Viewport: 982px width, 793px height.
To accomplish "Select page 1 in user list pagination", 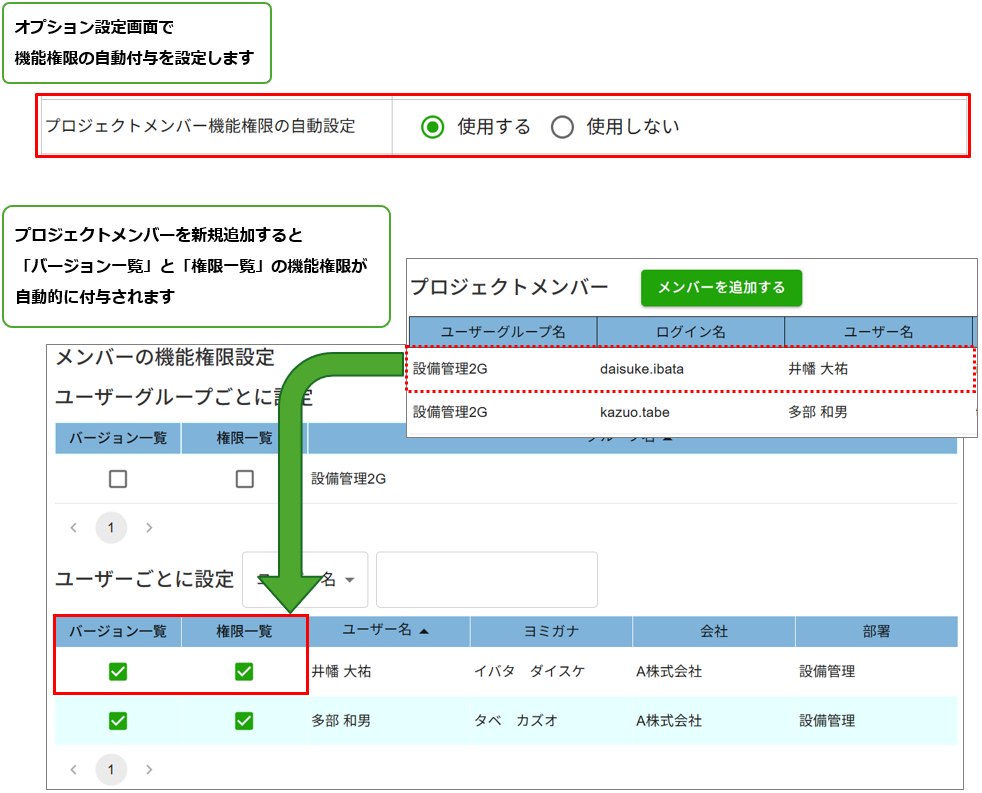I will tap(111, 770).
